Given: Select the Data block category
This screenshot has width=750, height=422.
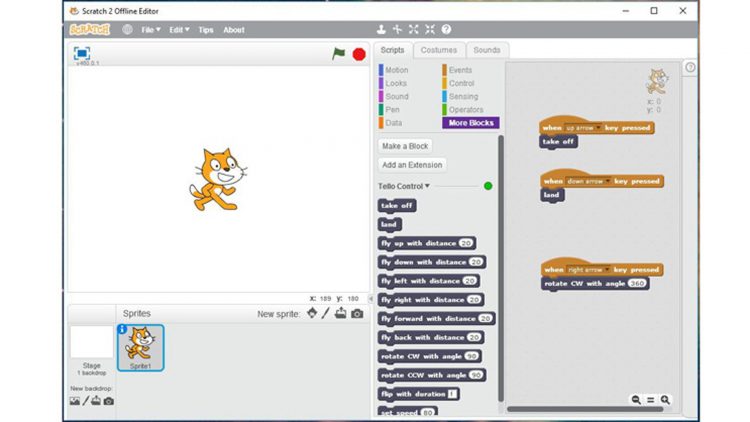Looking at the screenshot, I should point(393,123).
